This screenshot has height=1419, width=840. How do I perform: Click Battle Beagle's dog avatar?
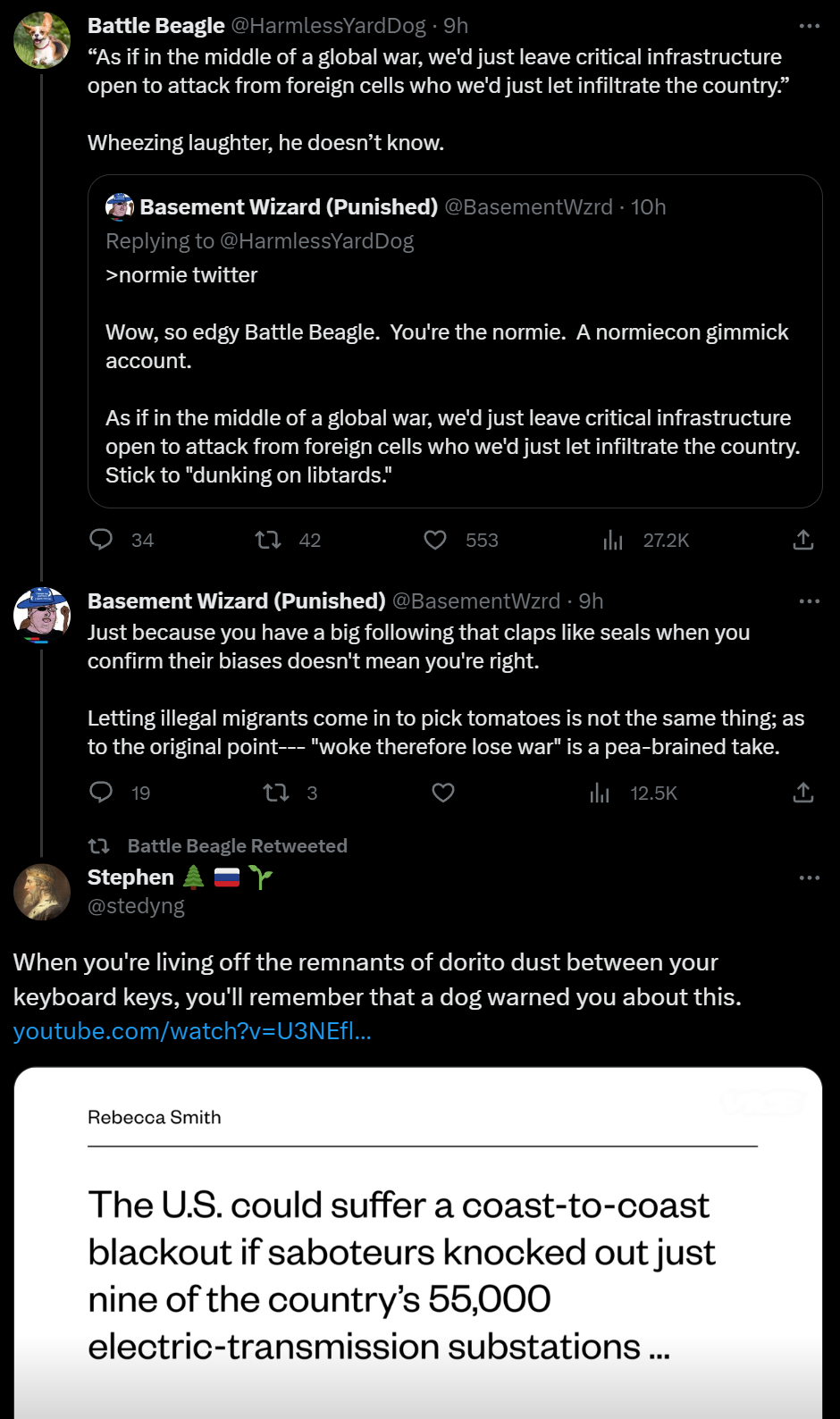pos(42,40)
